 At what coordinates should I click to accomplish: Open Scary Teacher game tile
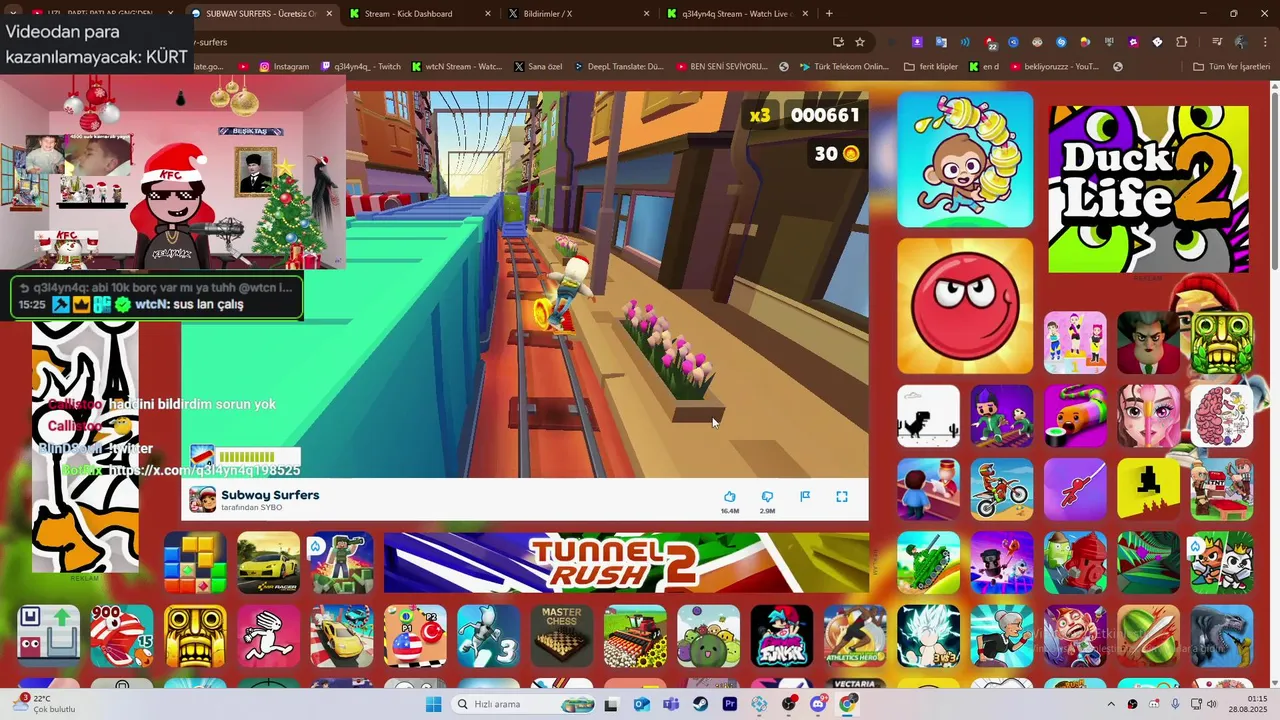[1148, 343]
